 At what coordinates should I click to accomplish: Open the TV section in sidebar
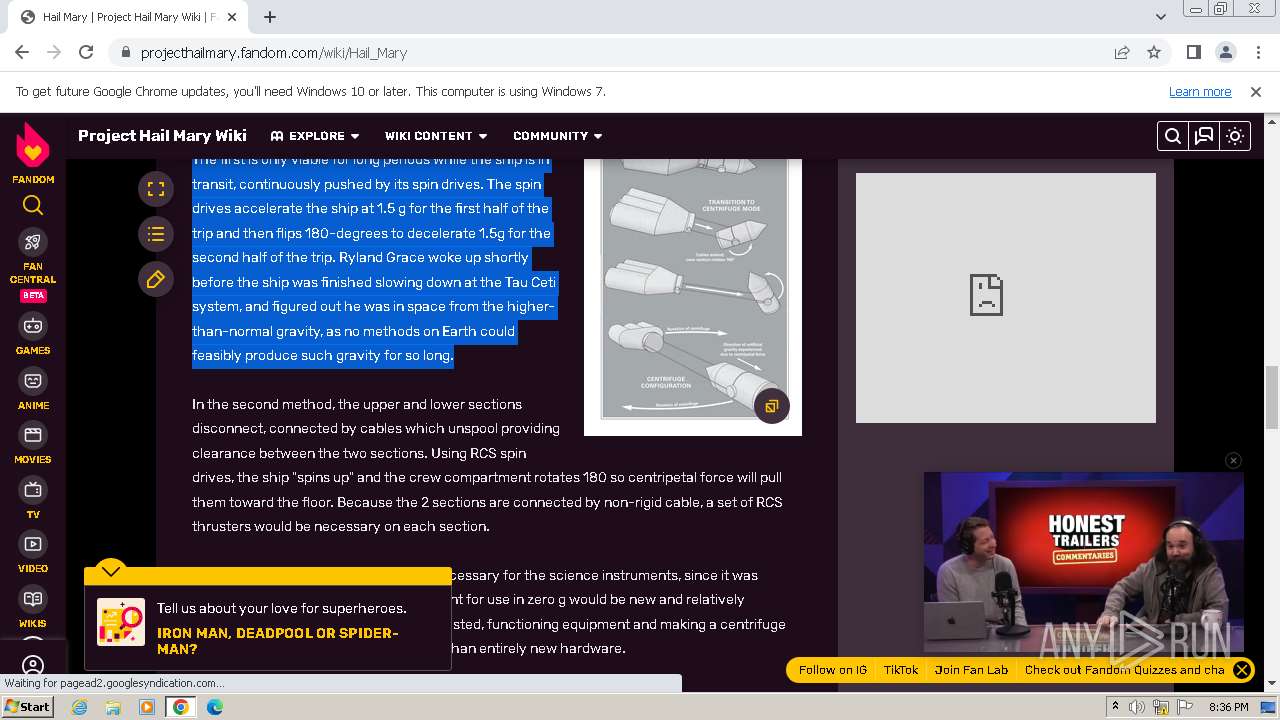pos(33,498)
